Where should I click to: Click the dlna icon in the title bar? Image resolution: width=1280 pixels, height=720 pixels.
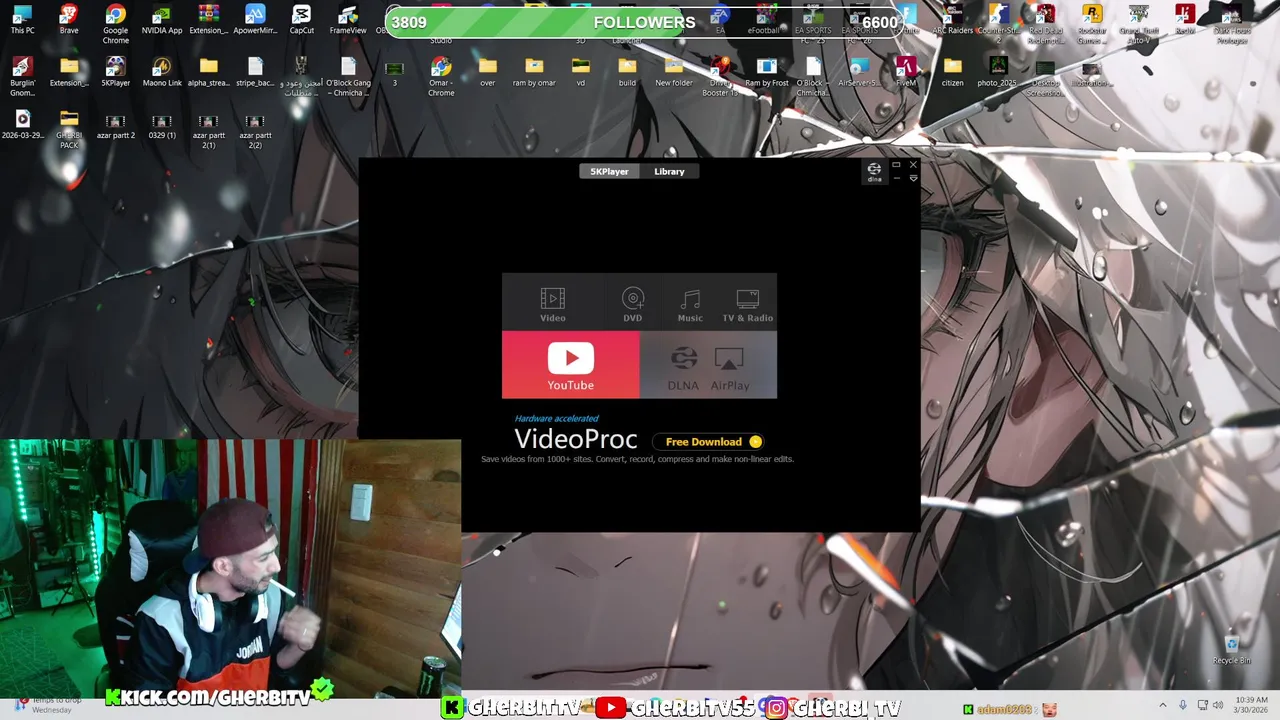874,172
